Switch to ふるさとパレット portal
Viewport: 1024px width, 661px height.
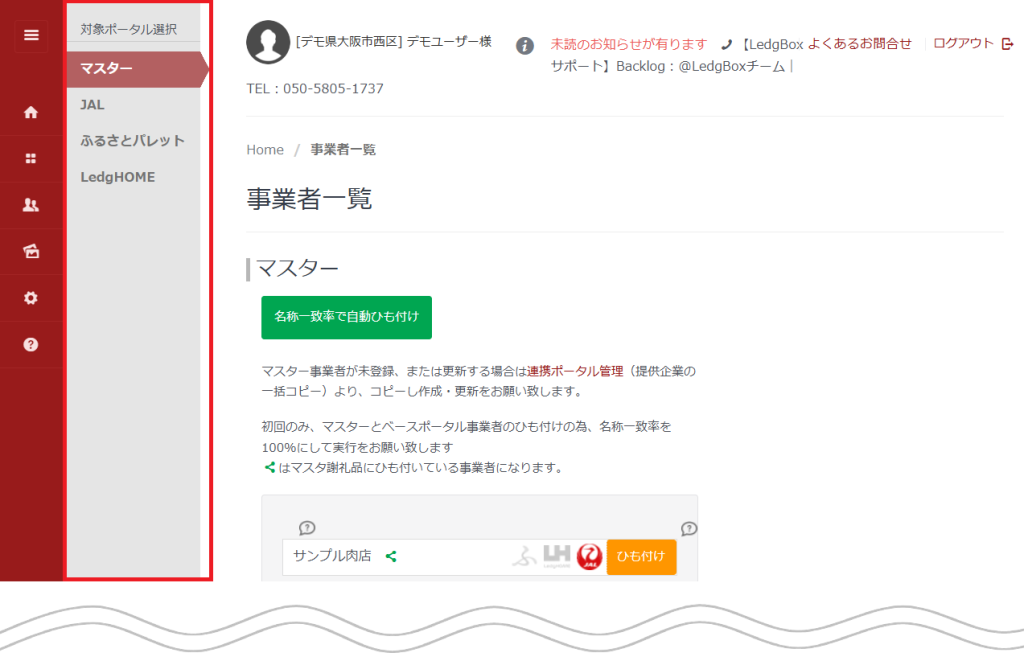pyautogui.click(x=132, y=140)
